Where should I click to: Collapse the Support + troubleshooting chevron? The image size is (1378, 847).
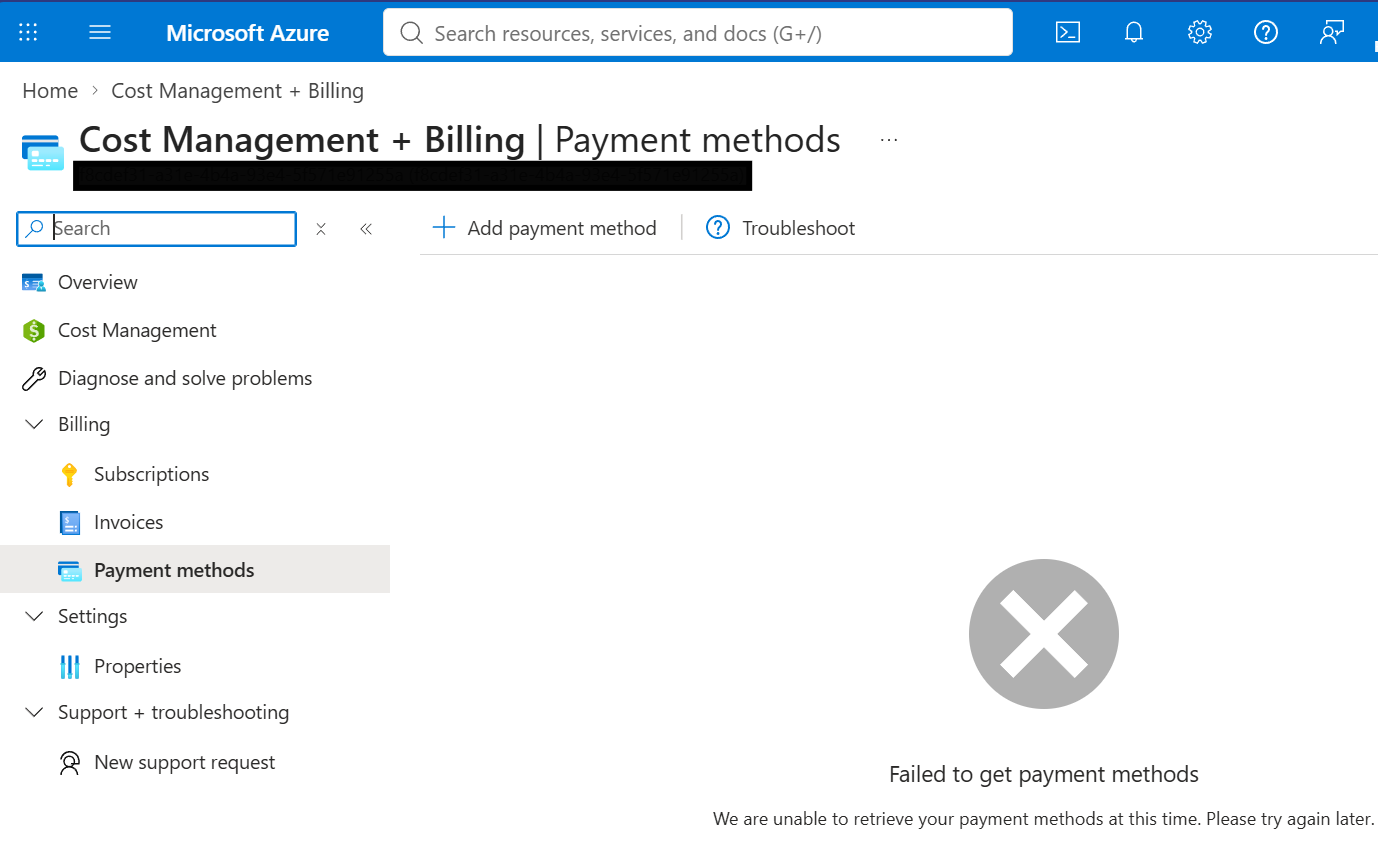tap(34, 713)
